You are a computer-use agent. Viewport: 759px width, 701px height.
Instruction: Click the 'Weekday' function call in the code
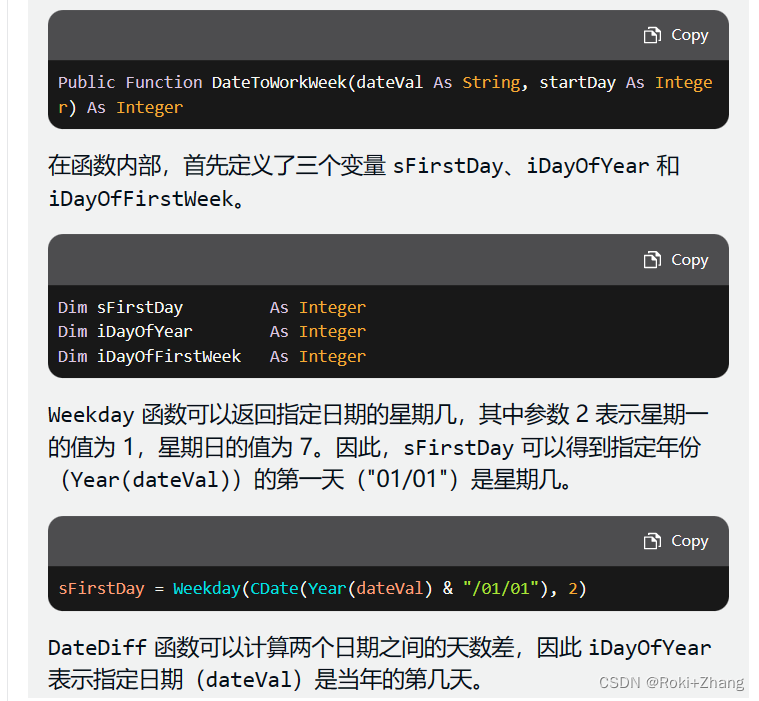[207, 588]
